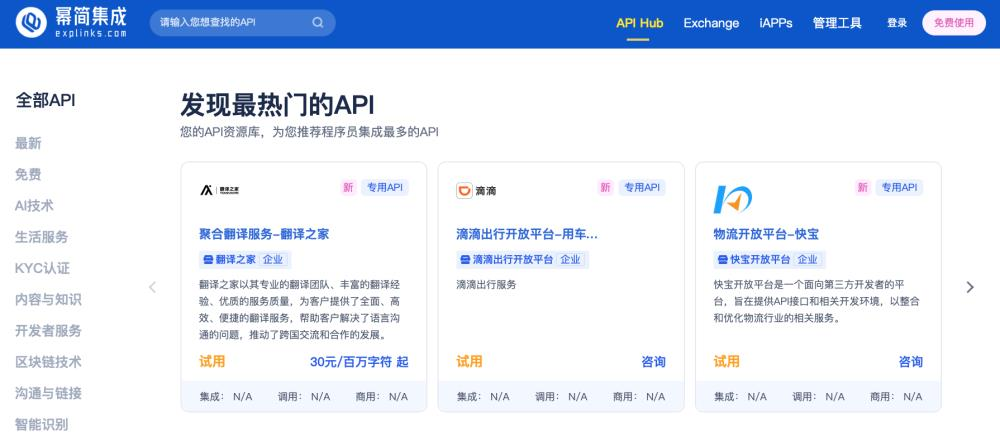Open the iAPPs tab
This screenshot has height=441, width=1000.
tap(776, 23)
